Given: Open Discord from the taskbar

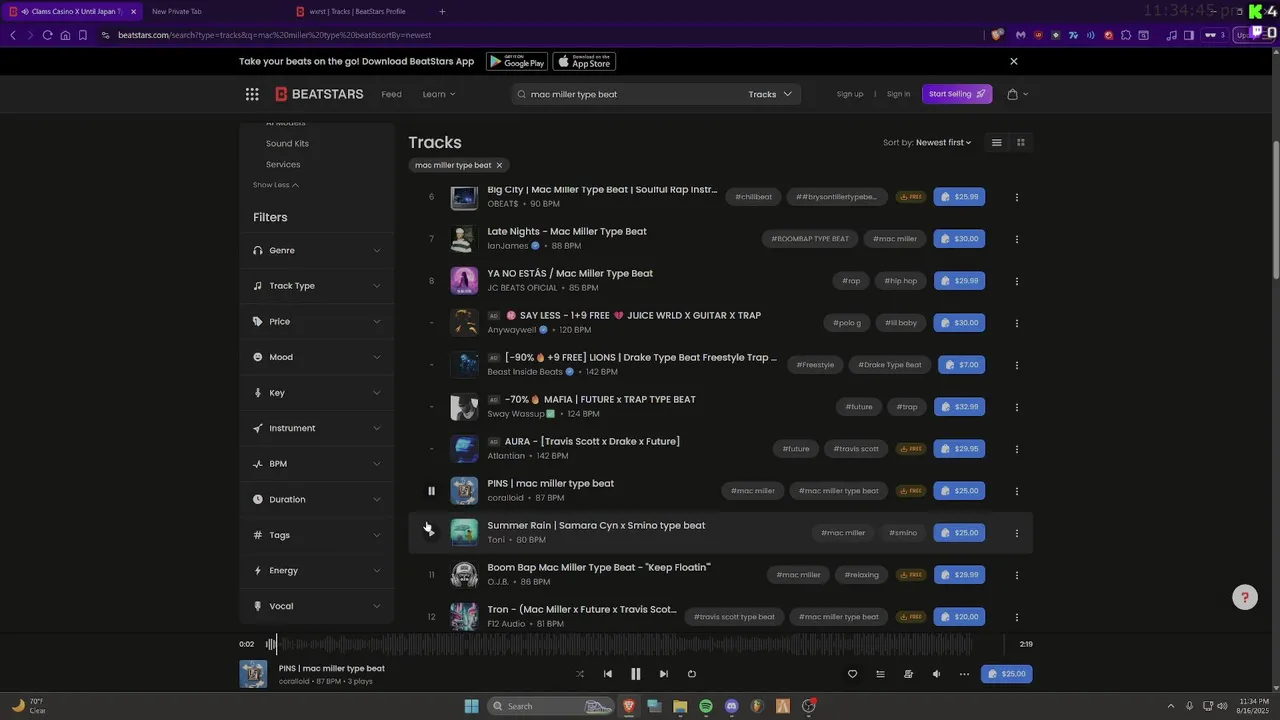Looking at the screenshot, I should coord(731,706).
